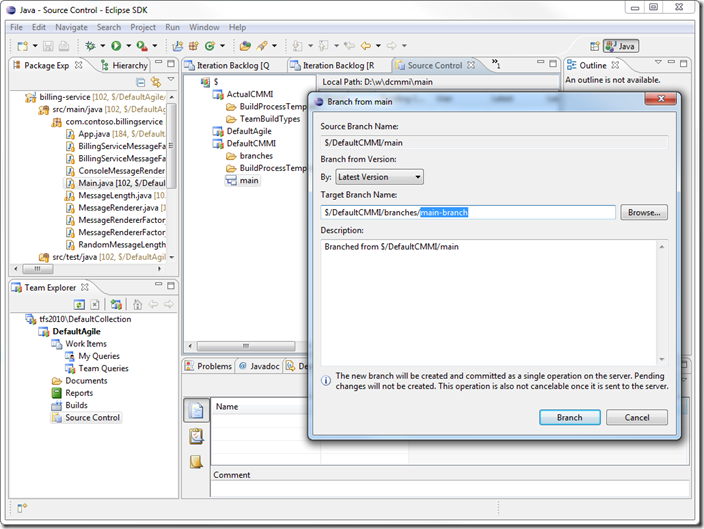704x529 pixels.
Task: Click the Java perspective button
Action: (x=620, y=46)
